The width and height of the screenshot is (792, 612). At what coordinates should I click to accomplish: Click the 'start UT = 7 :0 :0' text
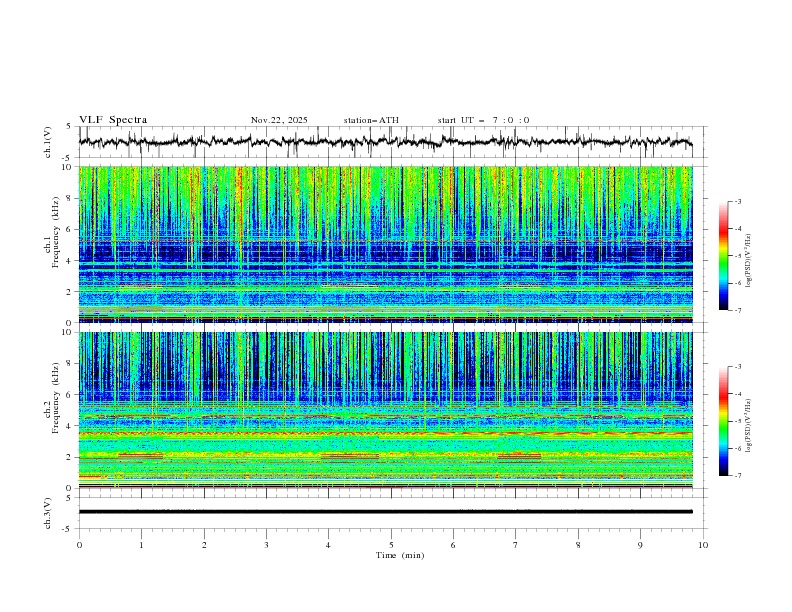coord(483,120)
